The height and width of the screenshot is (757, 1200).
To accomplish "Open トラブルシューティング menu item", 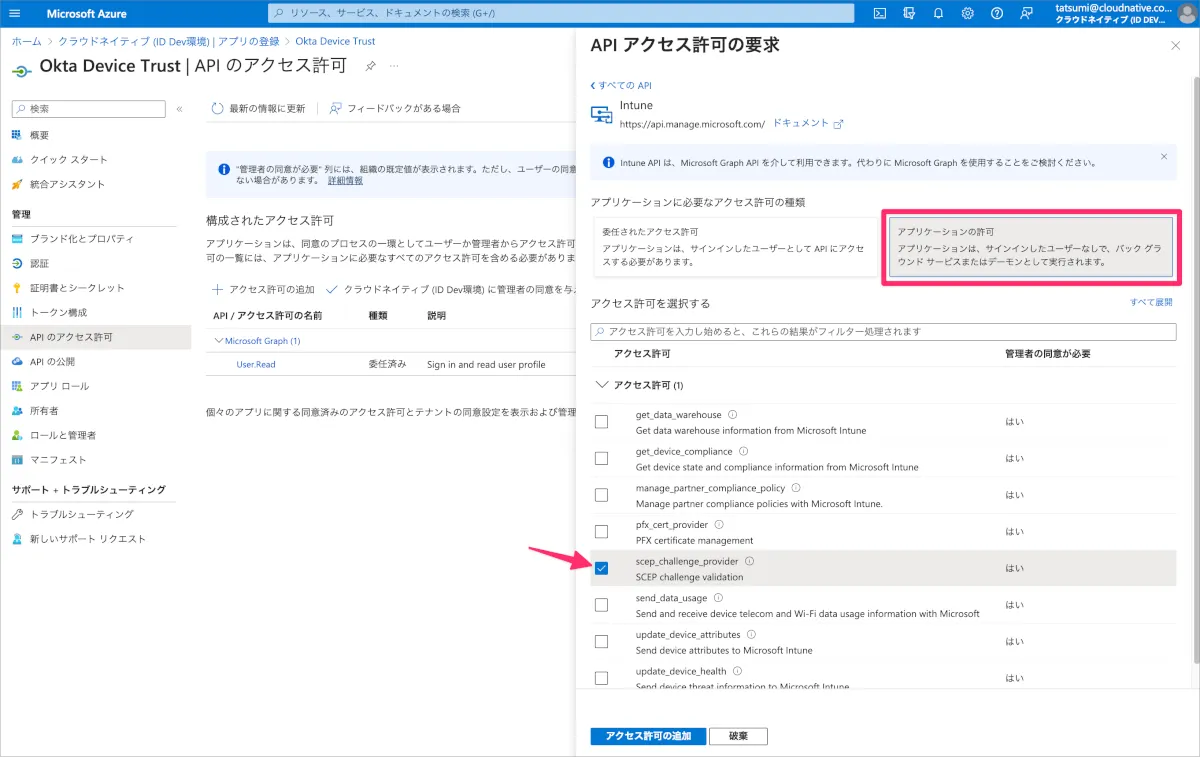I will 81,514.
